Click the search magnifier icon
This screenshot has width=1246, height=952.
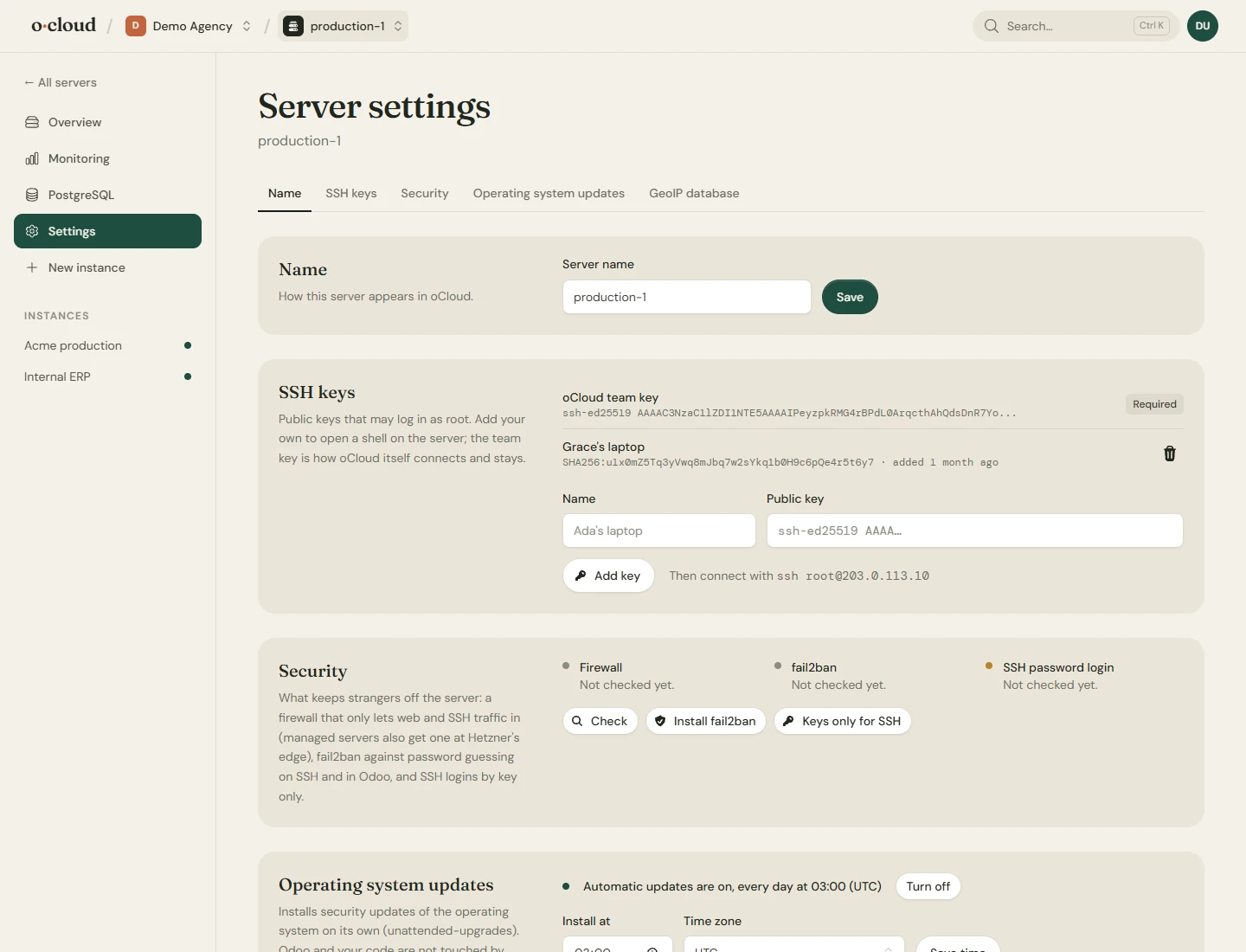[992, 26]
